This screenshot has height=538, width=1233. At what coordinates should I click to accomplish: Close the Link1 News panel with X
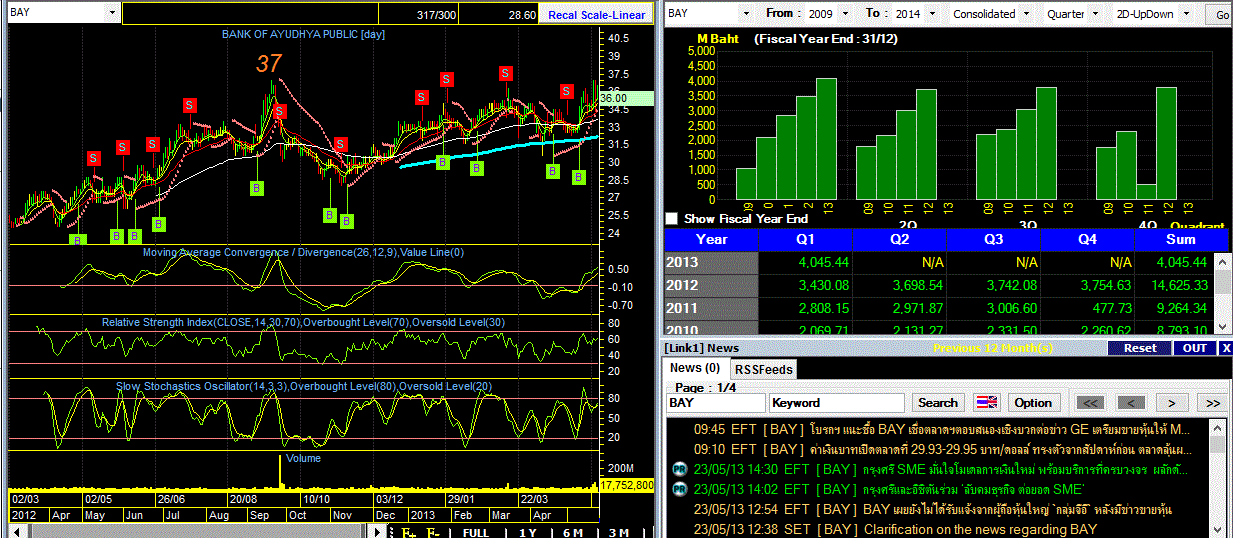coord(1226,348)
